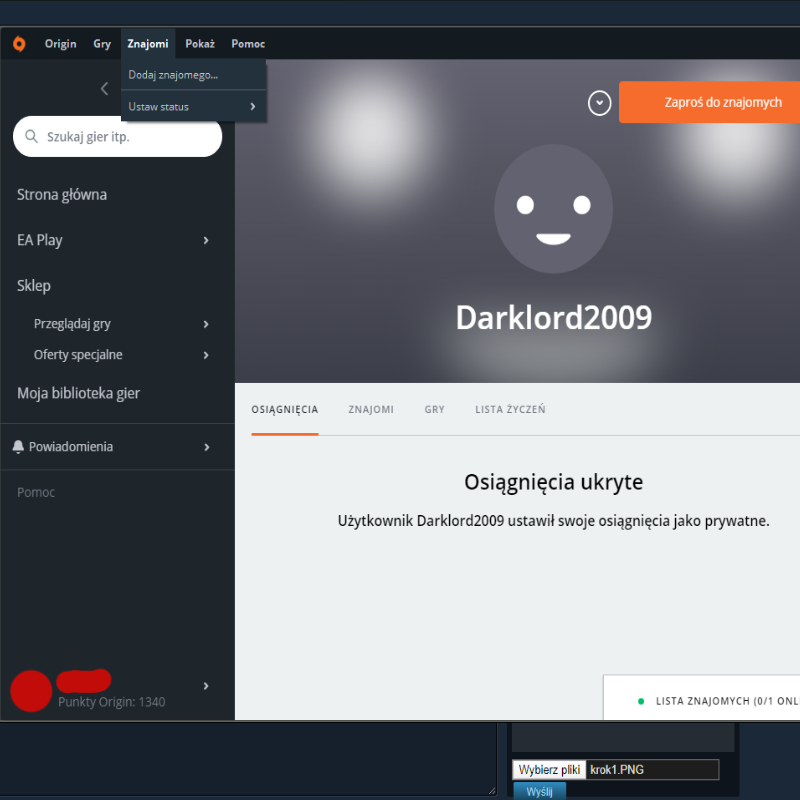Choose Dodaj znajomego... from the dropdown
This screenshot has width=800, height=800.
[x=193, y=75]
